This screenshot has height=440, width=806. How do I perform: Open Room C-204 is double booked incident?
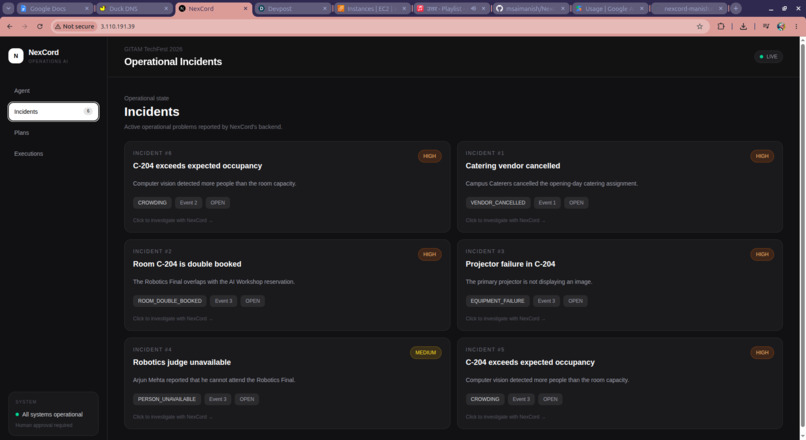click(x=287, y=285)
